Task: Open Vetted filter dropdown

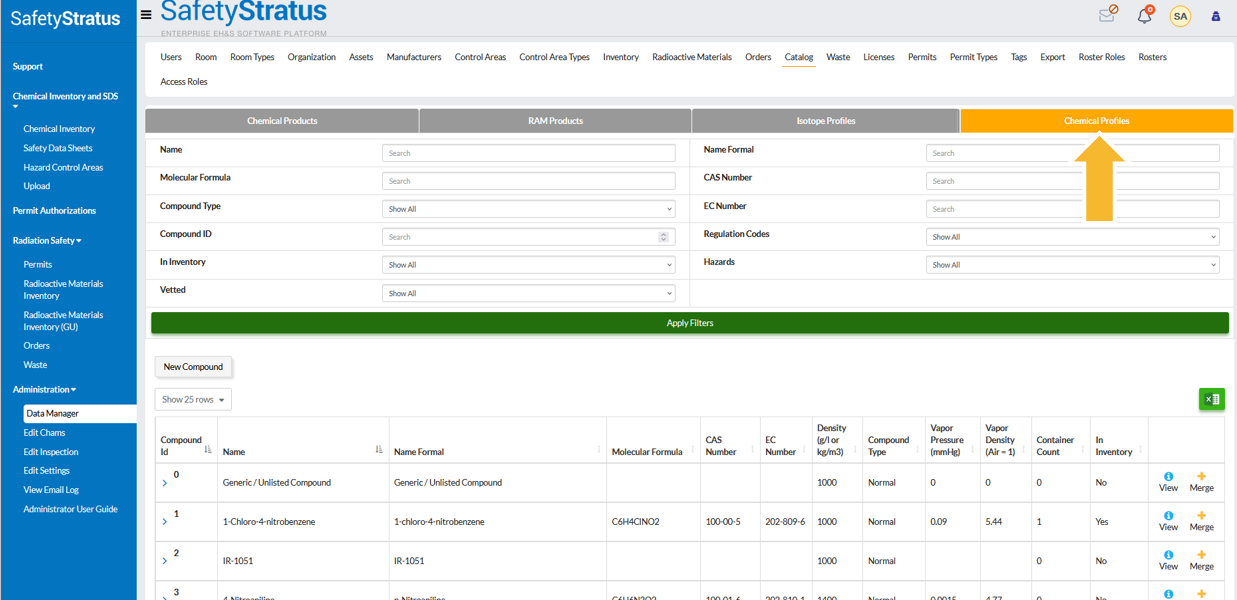Action: click(528, 293)
